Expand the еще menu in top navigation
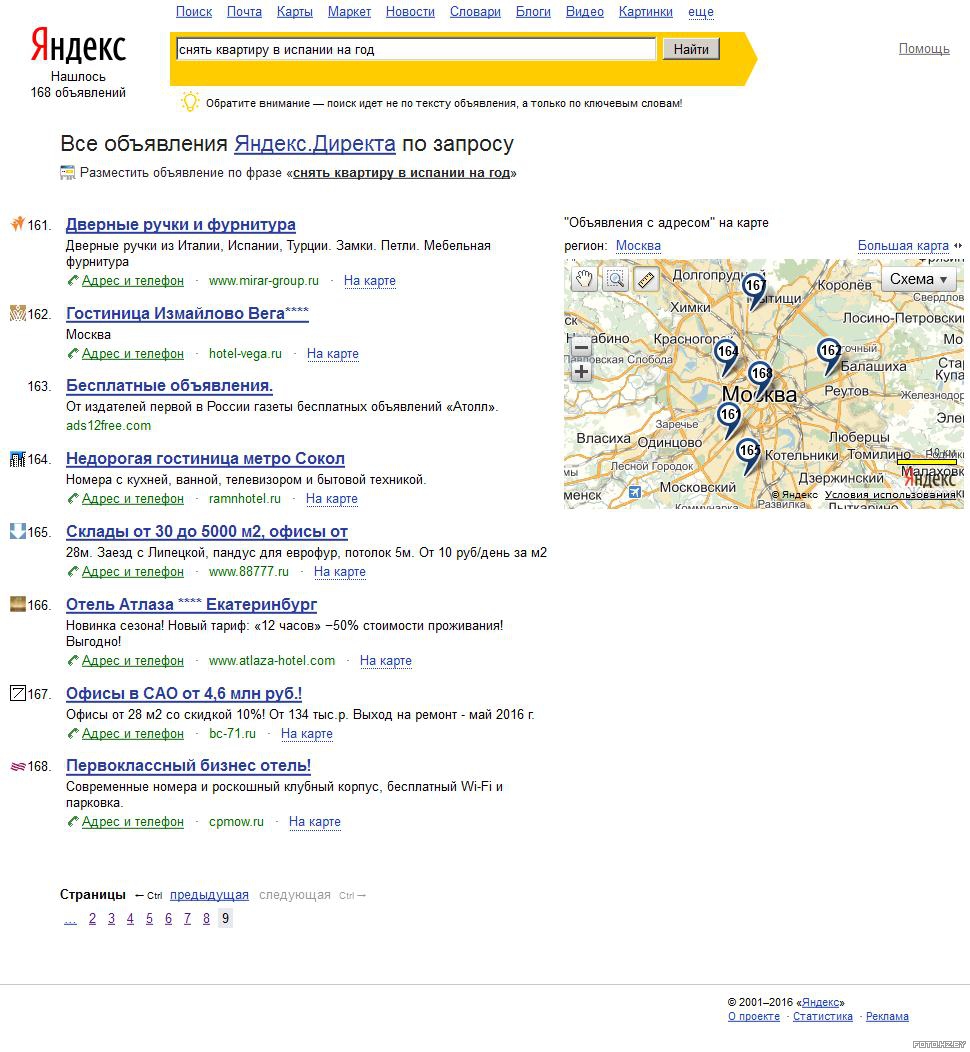 tap(701, 11)
